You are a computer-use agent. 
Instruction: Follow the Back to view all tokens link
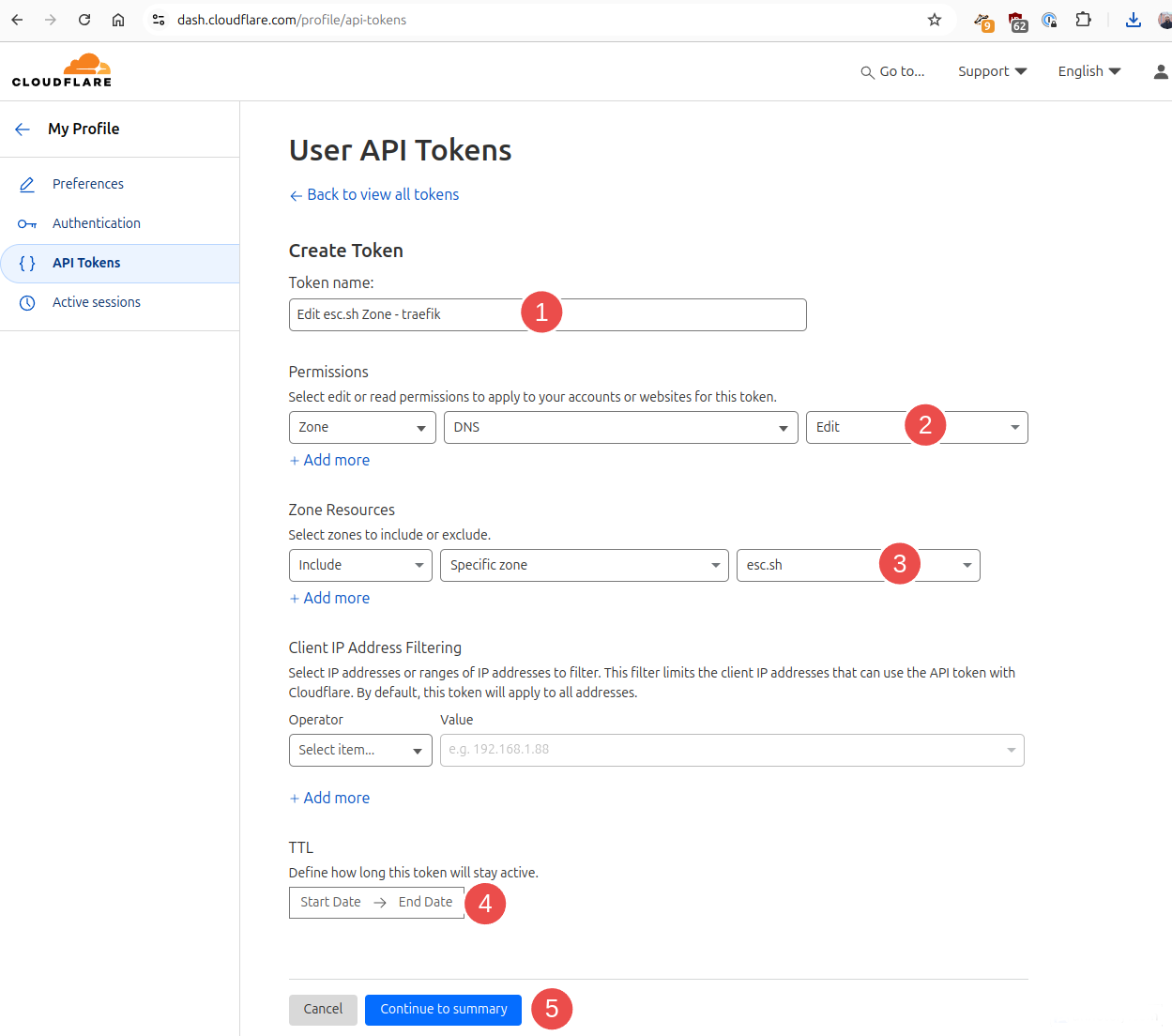(373, 194)
